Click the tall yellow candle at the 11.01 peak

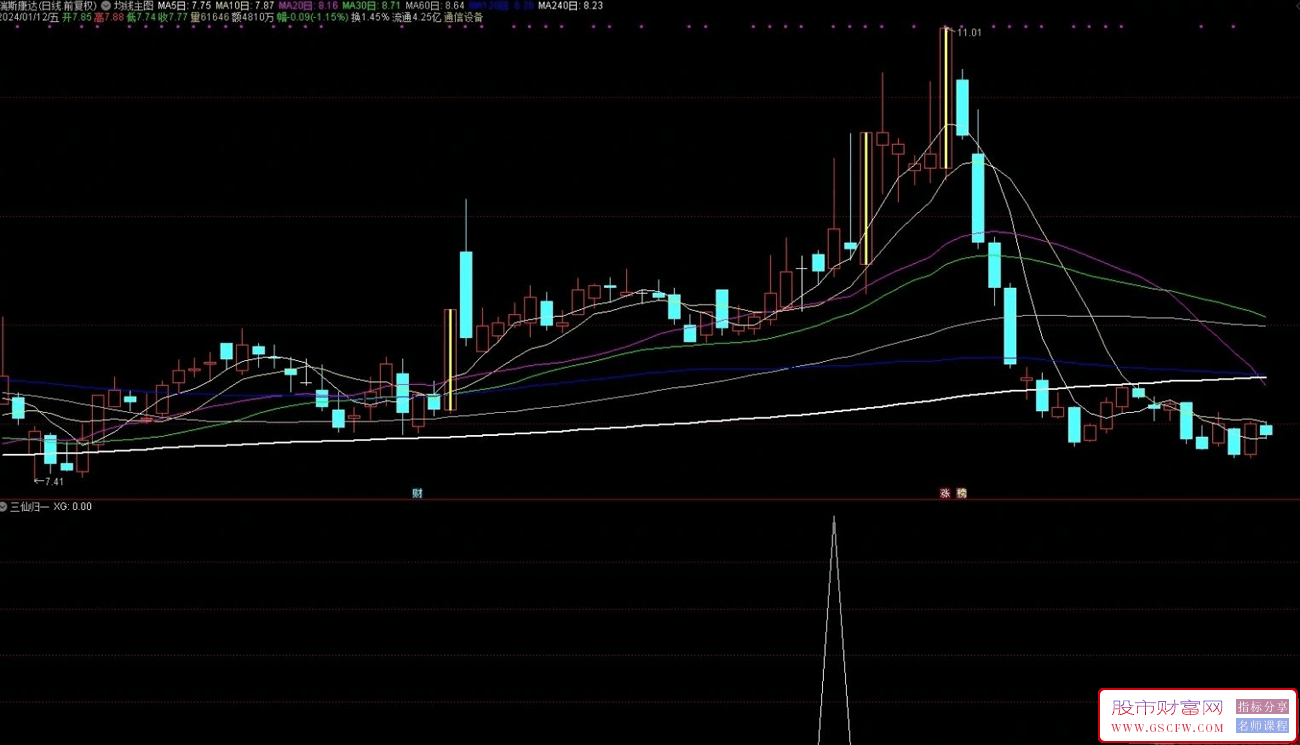[945, 98]
